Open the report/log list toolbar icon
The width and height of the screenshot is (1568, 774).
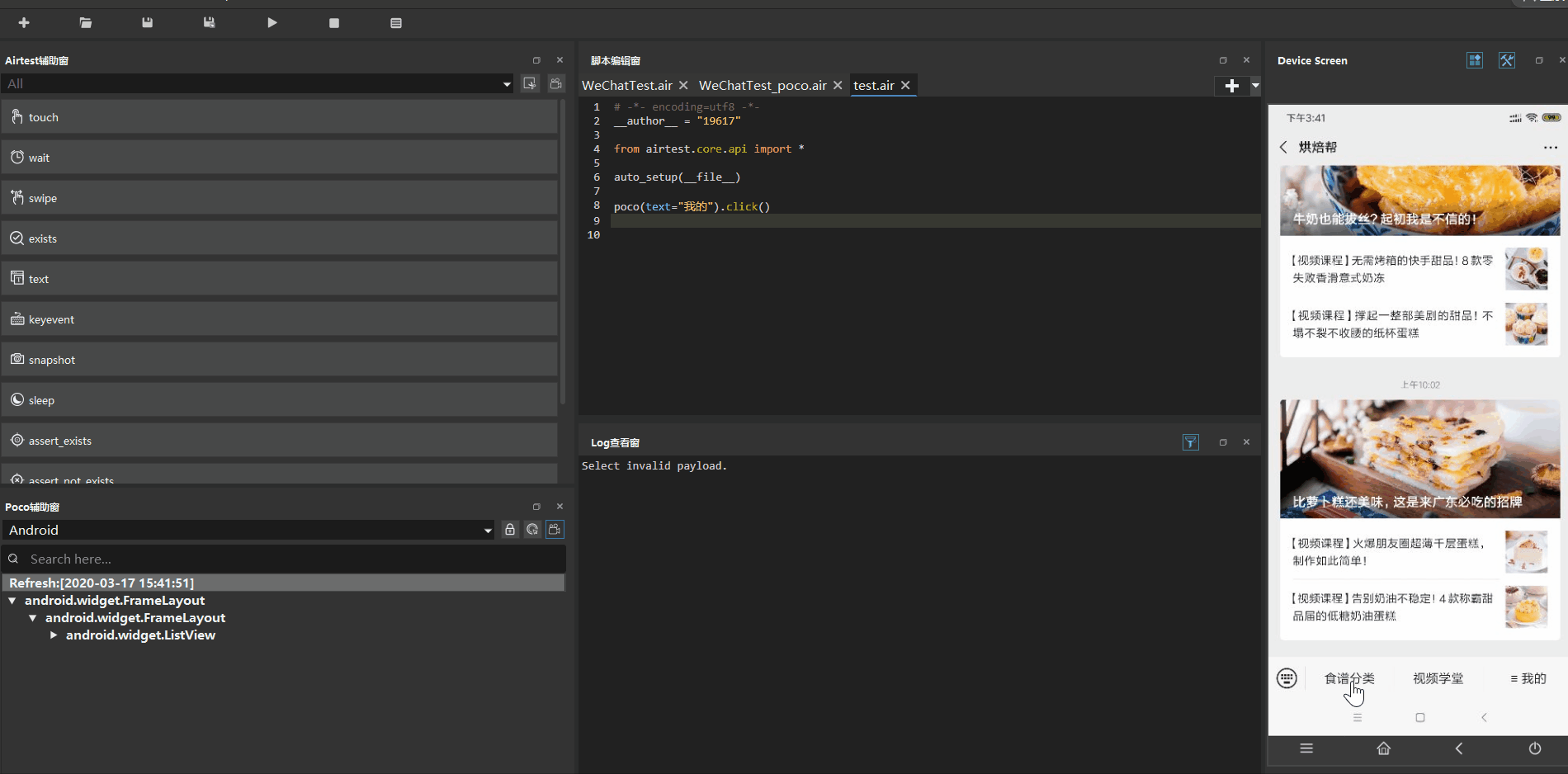396,23
